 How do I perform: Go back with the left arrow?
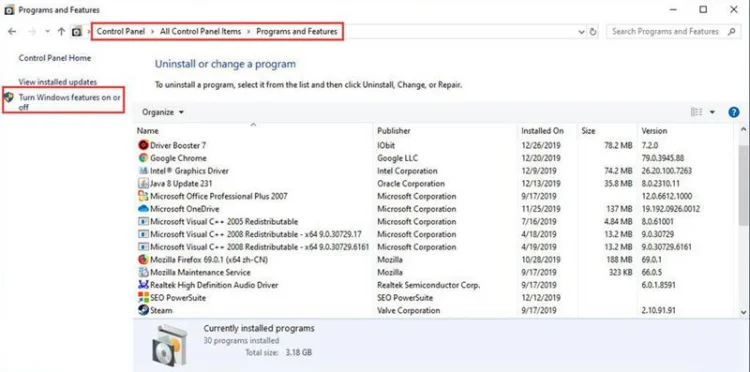click(12, 32)
